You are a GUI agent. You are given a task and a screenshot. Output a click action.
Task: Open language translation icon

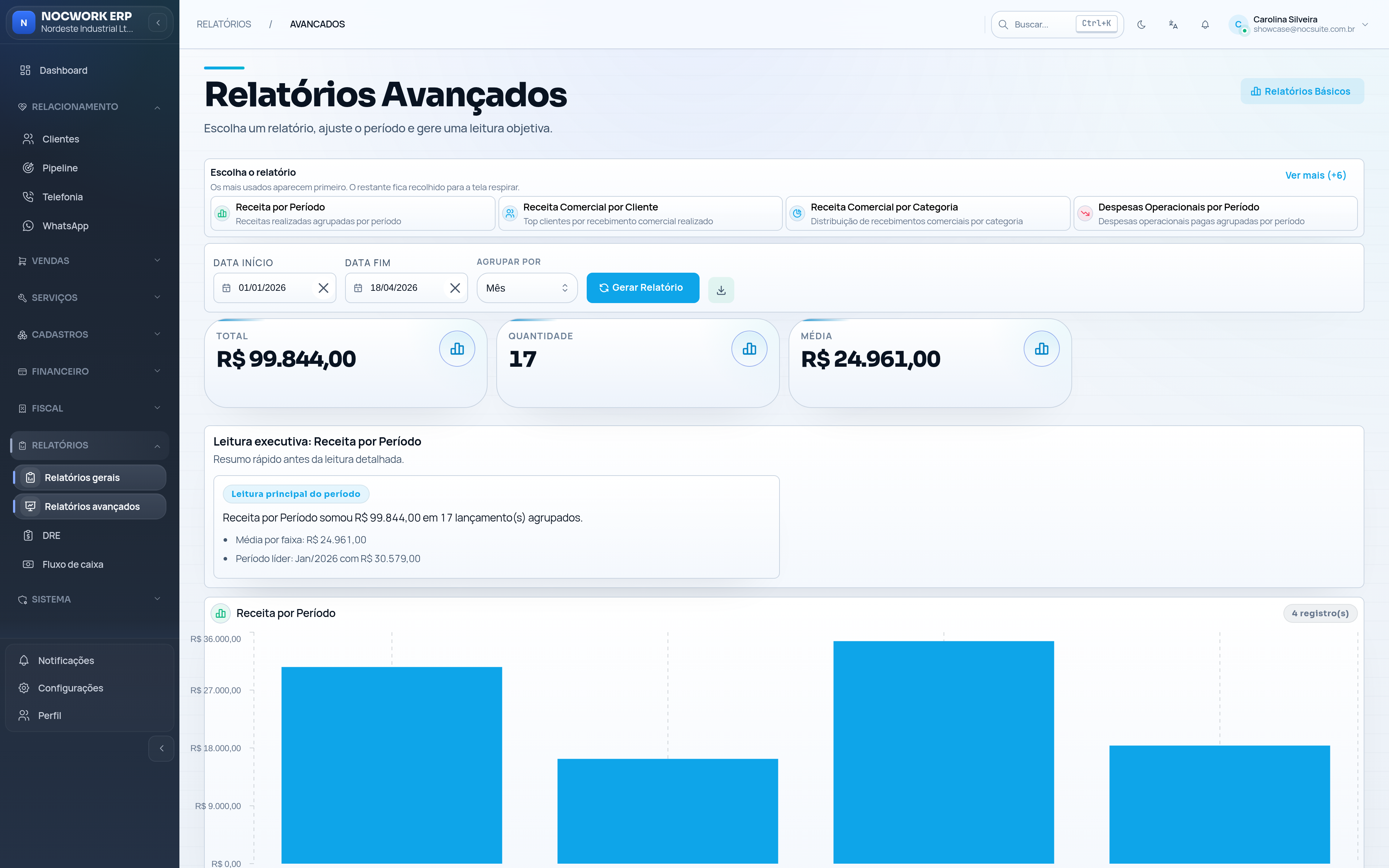1173,25
